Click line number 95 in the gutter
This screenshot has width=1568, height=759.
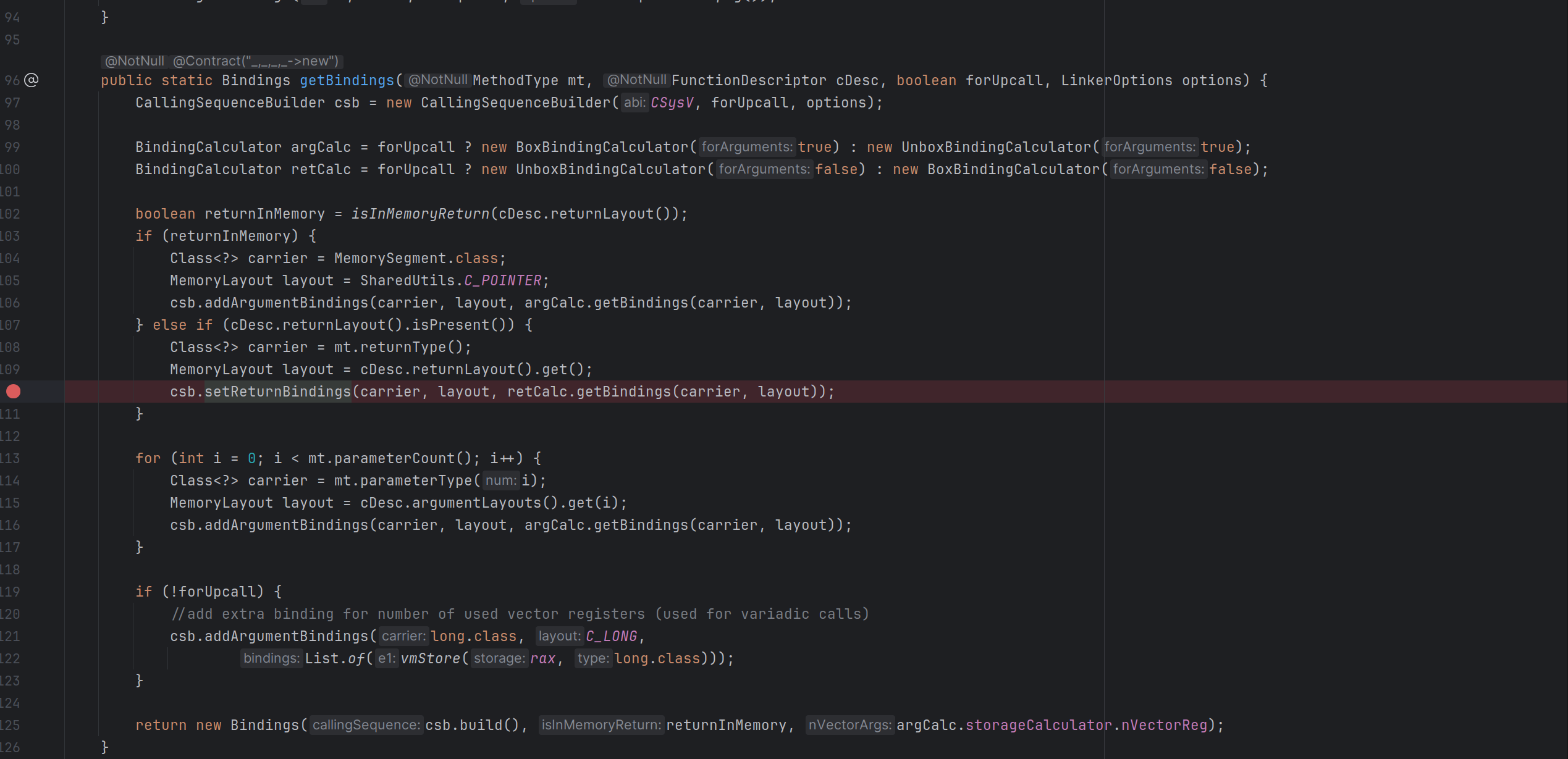click(12, 40)
